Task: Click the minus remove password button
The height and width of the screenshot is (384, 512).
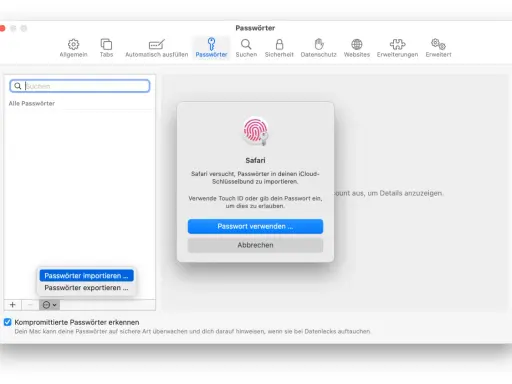Action: (x=30, y=305)
